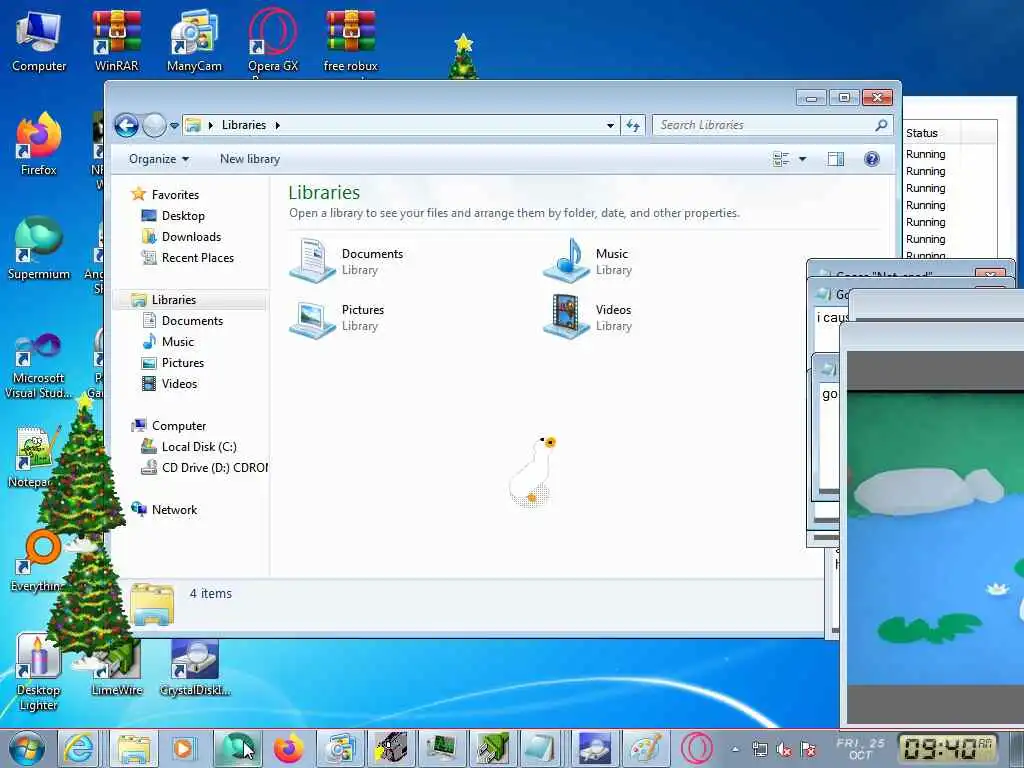Expand the root arrow before Libraries in address bar
Viewport: 1024px width, 768px height.
click(210, 125)
